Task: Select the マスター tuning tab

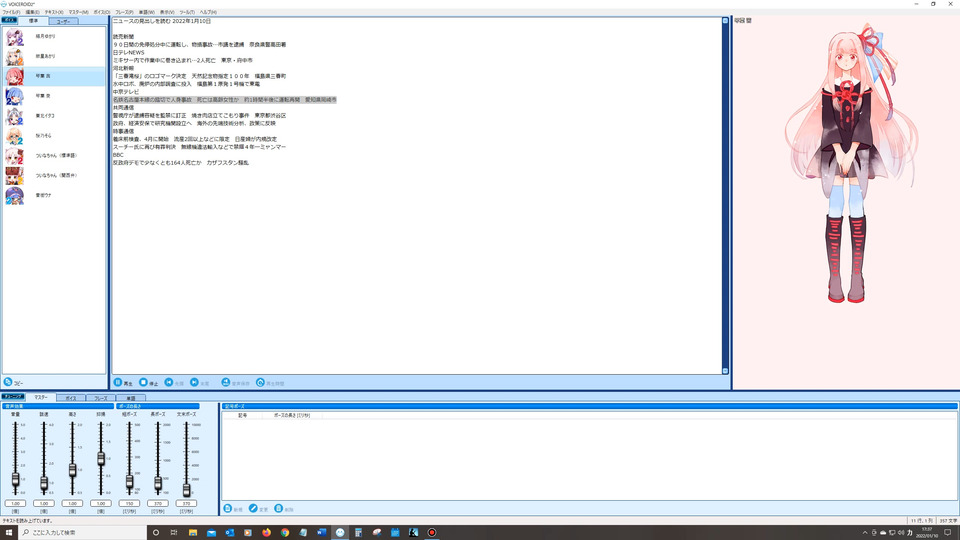Action: [x=41, y=397]
